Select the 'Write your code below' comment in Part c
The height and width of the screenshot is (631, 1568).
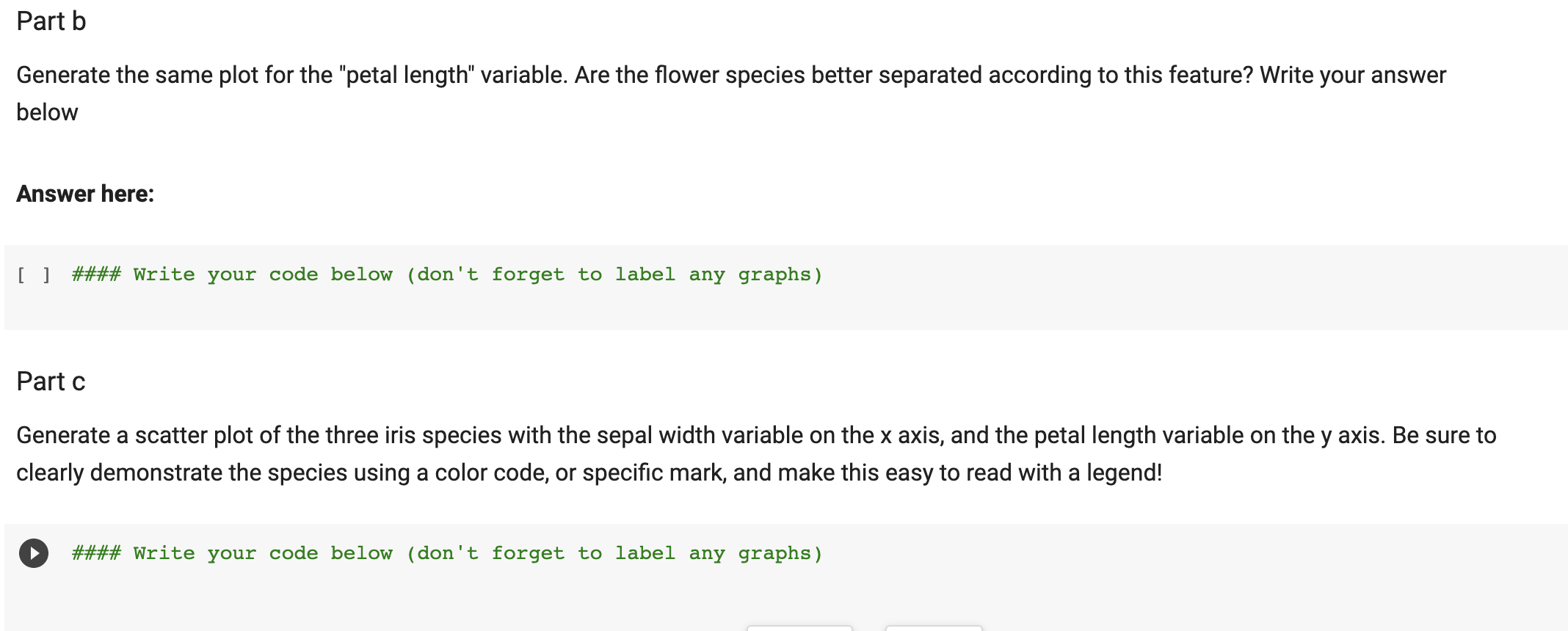pyautogui.click(x=446, y=552)
